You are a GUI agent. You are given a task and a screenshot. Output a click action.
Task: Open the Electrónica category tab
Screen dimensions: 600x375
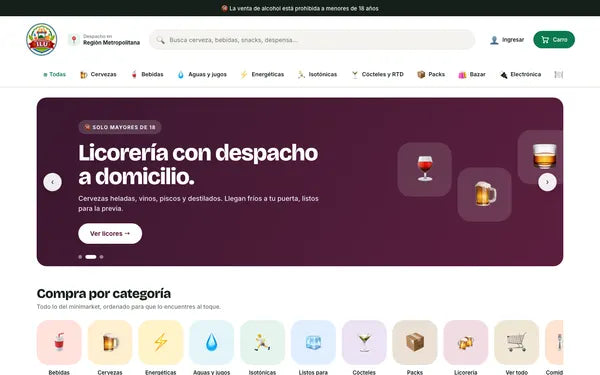click(x=520, y=74)
